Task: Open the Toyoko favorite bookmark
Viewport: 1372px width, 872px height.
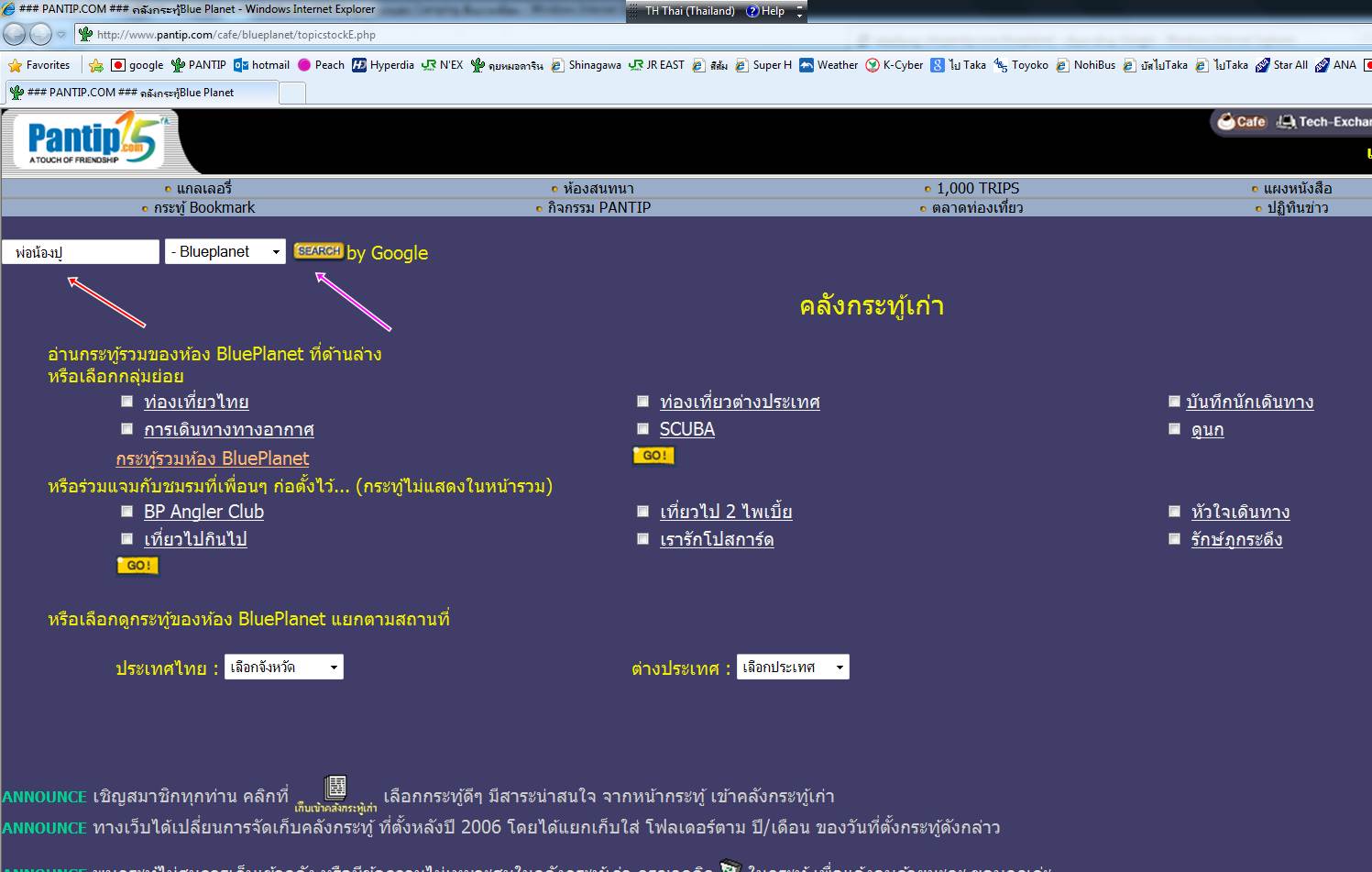Action: (1021, 65)
